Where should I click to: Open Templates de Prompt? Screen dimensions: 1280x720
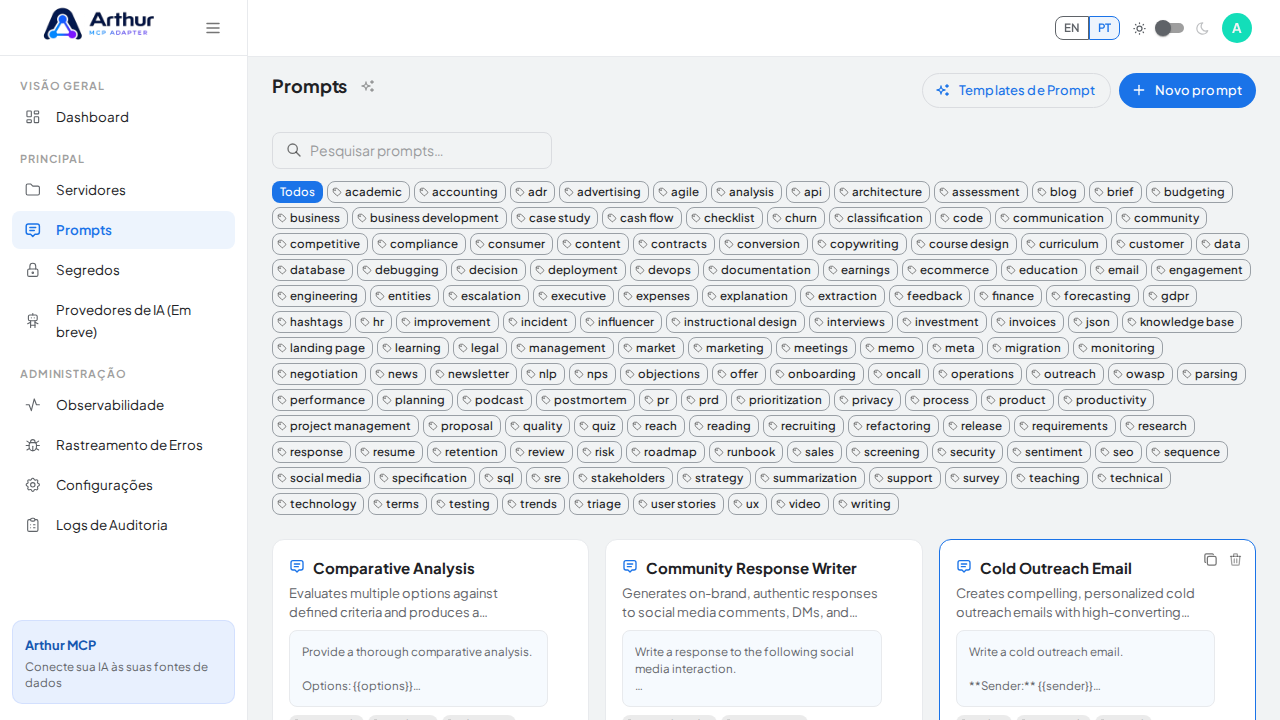click(x=1016, y=90)
